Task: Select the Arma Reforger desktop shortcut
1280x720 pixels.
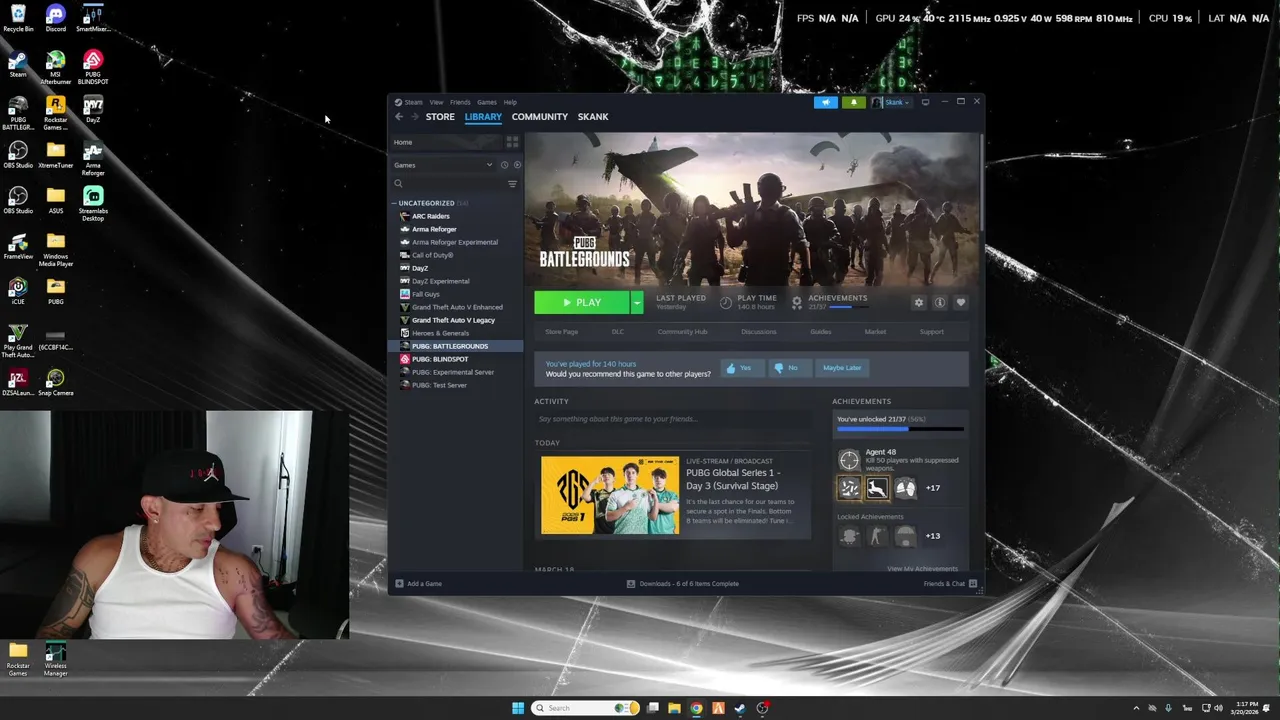Action: 93,158
